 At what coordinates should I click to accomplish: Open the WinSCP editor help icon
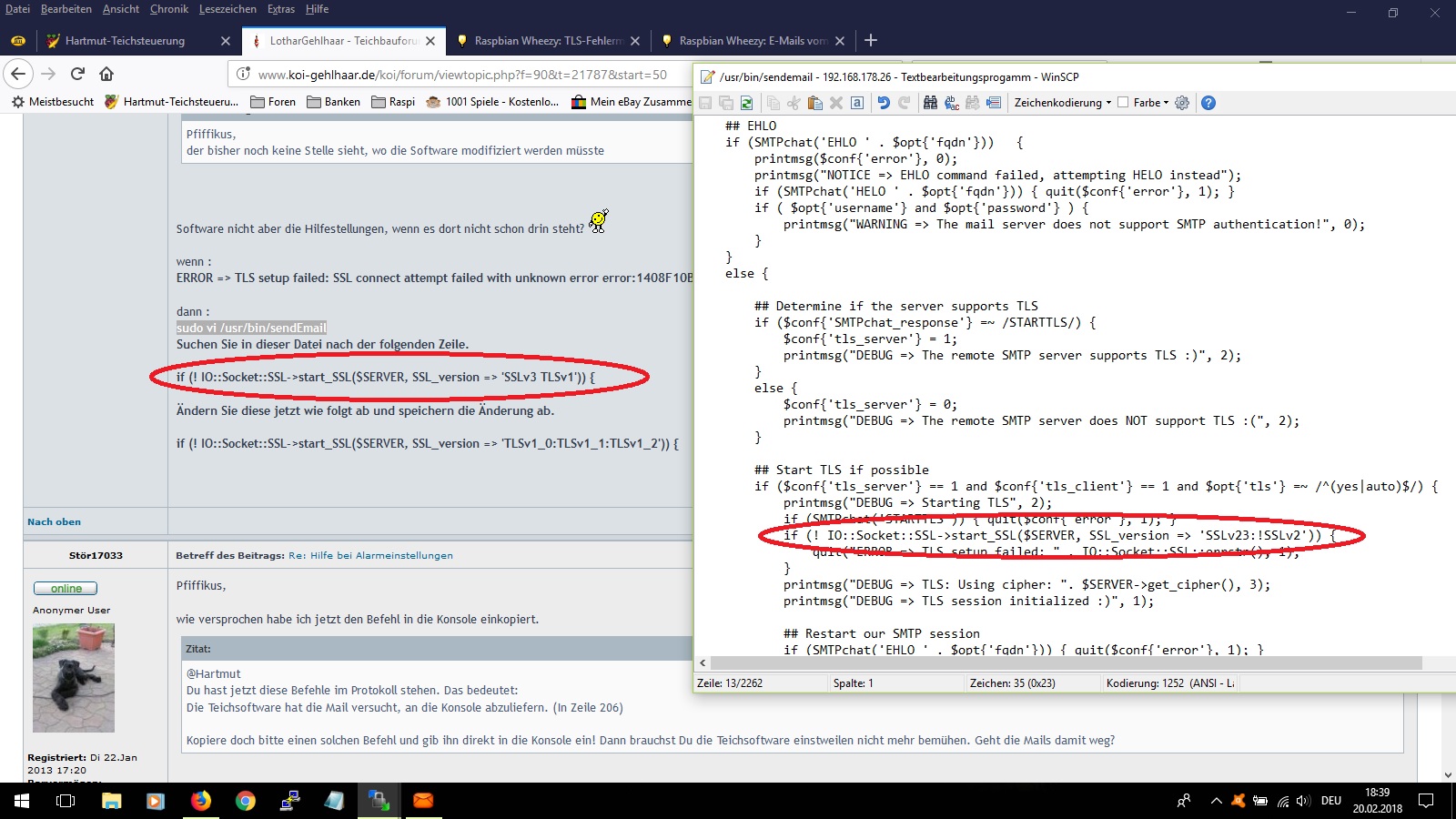tap(1208, 103)
